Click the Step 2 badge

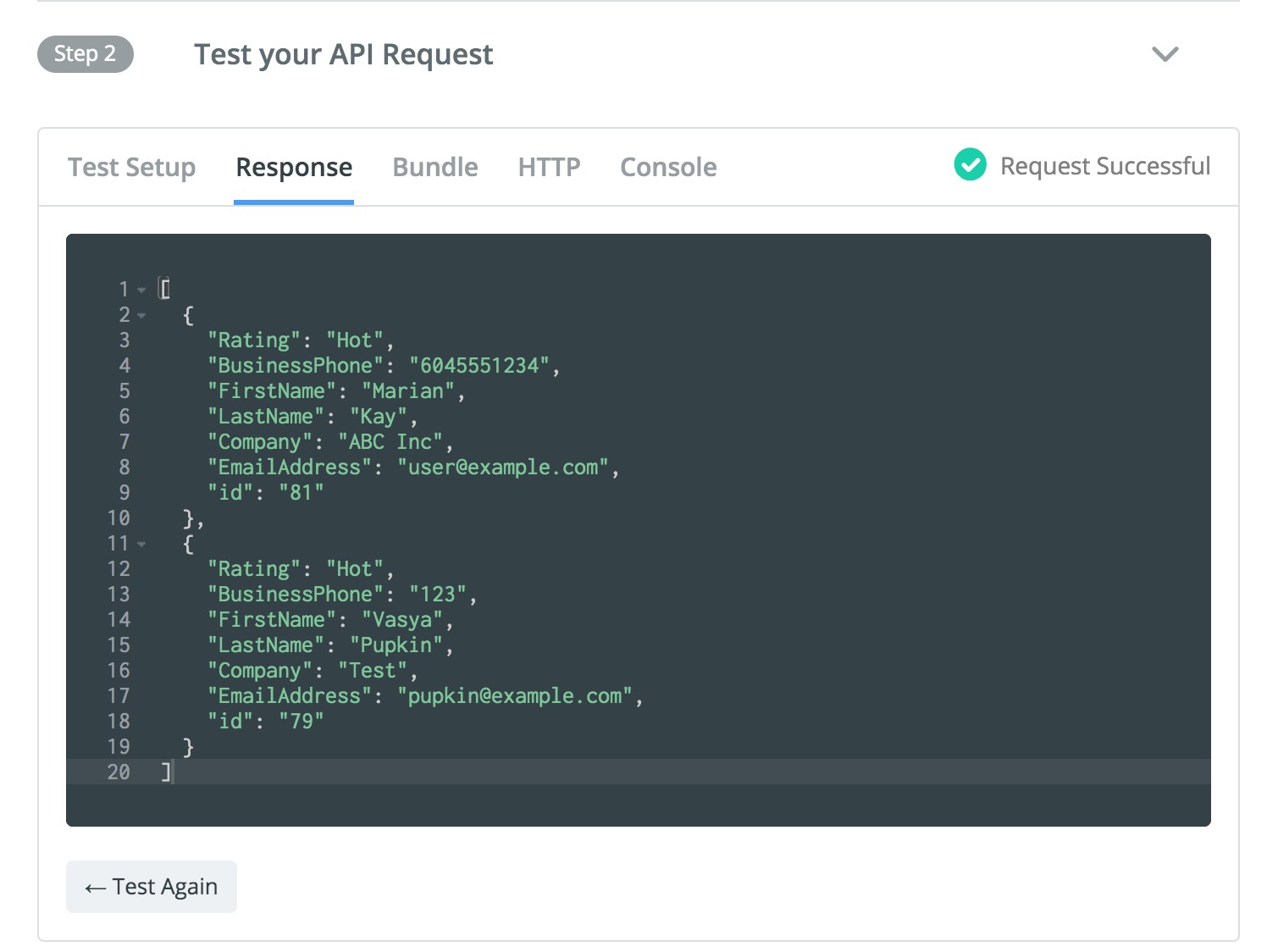(x=85, y=54)
